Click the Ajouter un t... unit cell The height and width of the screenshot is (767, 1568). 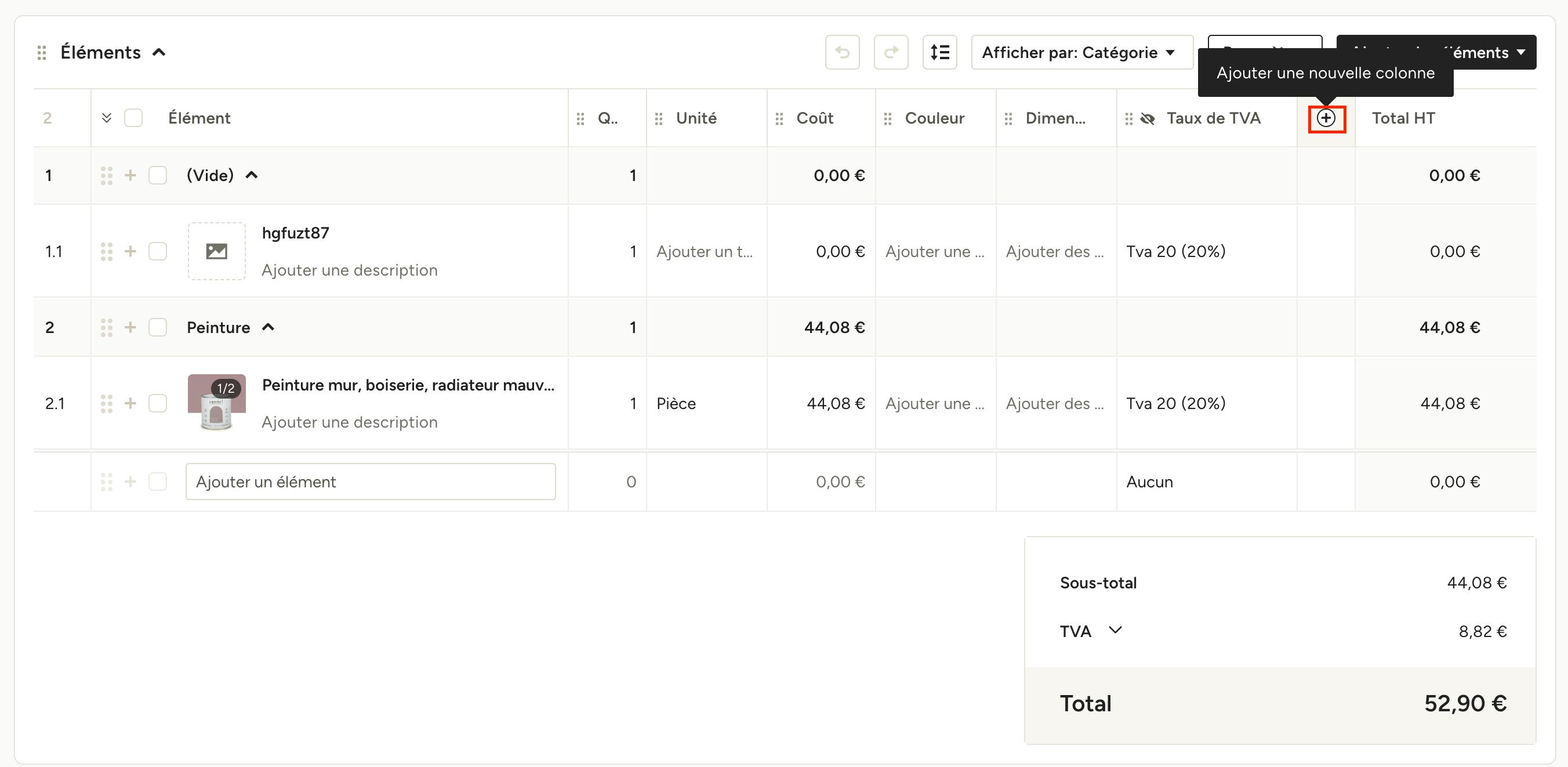pyautogui.click(x=706, y=251)
